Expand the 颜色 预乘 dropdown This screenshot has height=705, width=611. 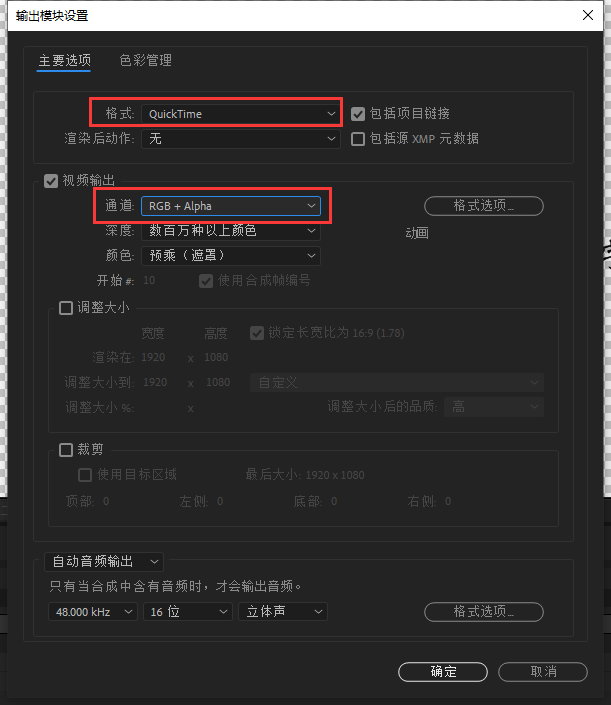coord(231,255)
